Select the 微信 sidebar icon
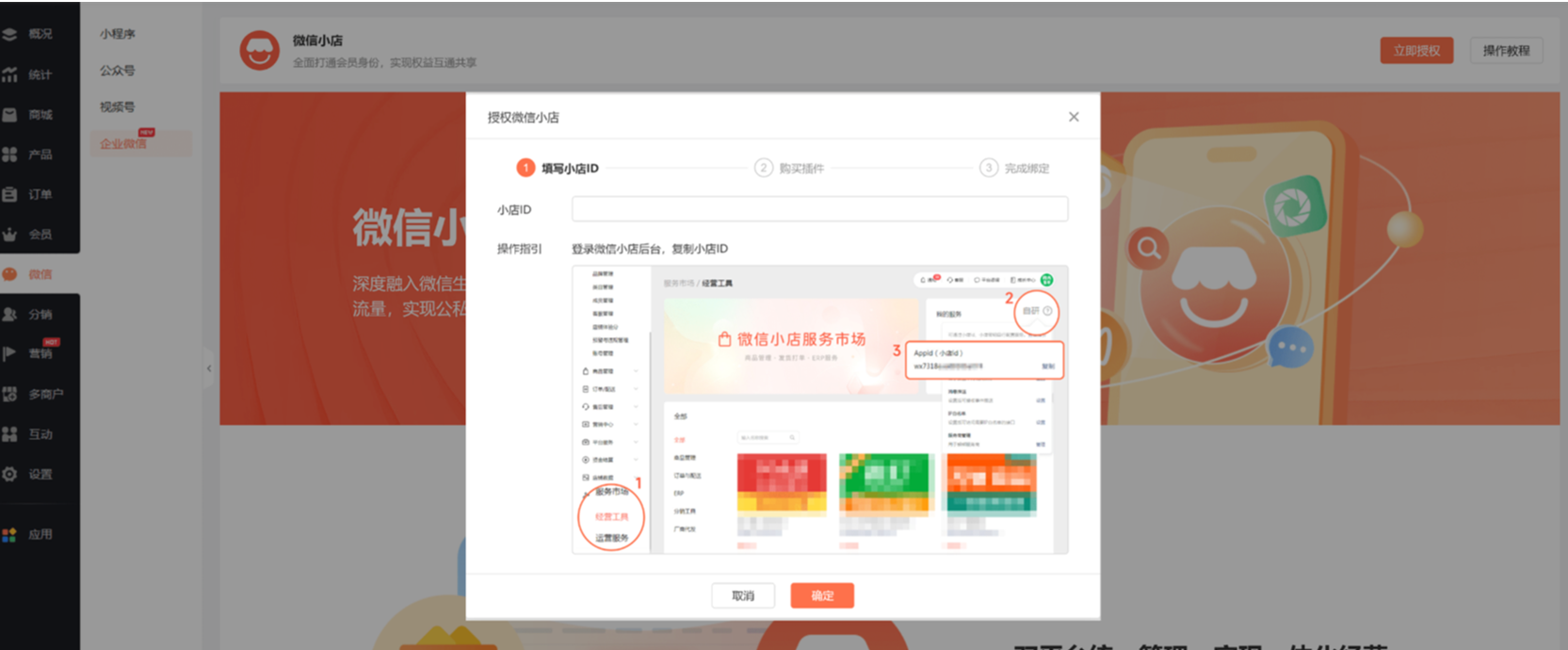This screenshot has width=1568, height=650. click(9, 274)
